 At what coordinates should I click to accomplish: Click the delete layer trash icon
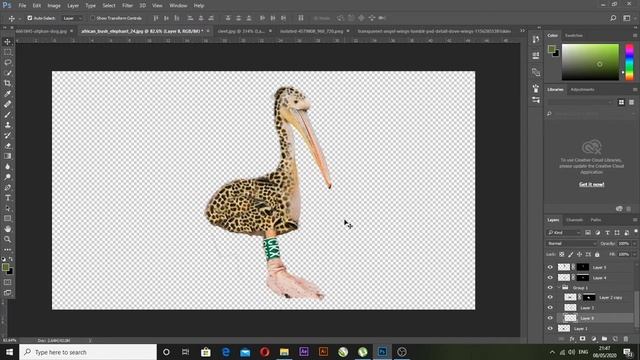click(626, 339)
